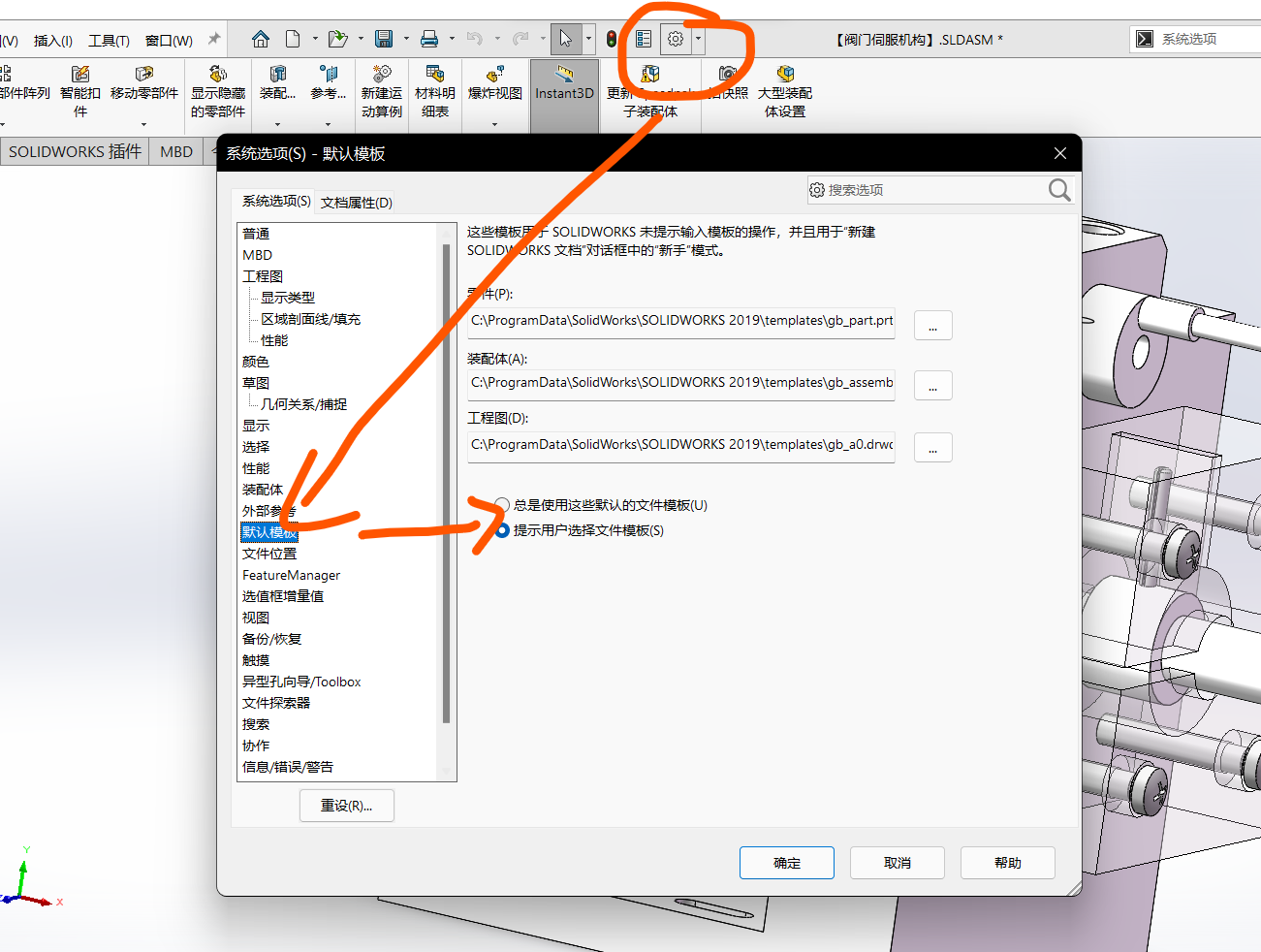Viewport: 1261px width, 952px height.
Task: Select 提示用户选择文件模板 radio button
Action: pos(502,530)
